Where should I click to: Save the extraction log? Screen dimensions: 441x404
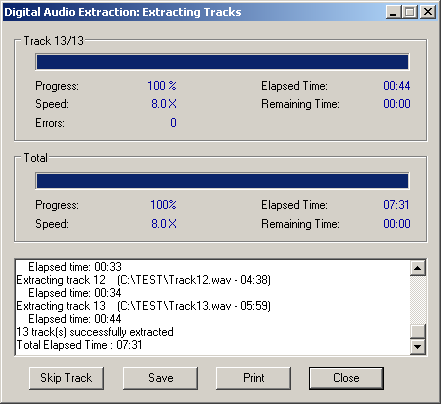(160, 378)
